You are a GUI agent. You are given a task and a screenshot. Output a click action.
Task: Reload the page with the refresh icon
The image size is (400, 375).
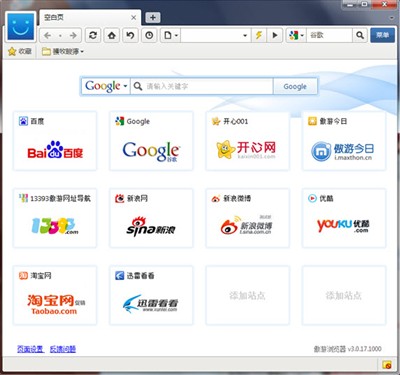[x=93, y=35]
